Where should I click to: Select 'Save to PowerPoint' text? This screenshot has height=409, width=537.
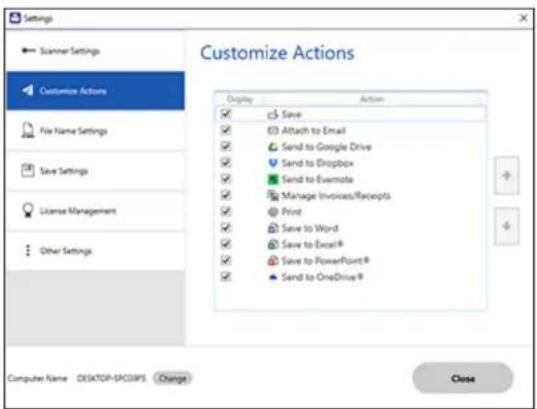325,261
